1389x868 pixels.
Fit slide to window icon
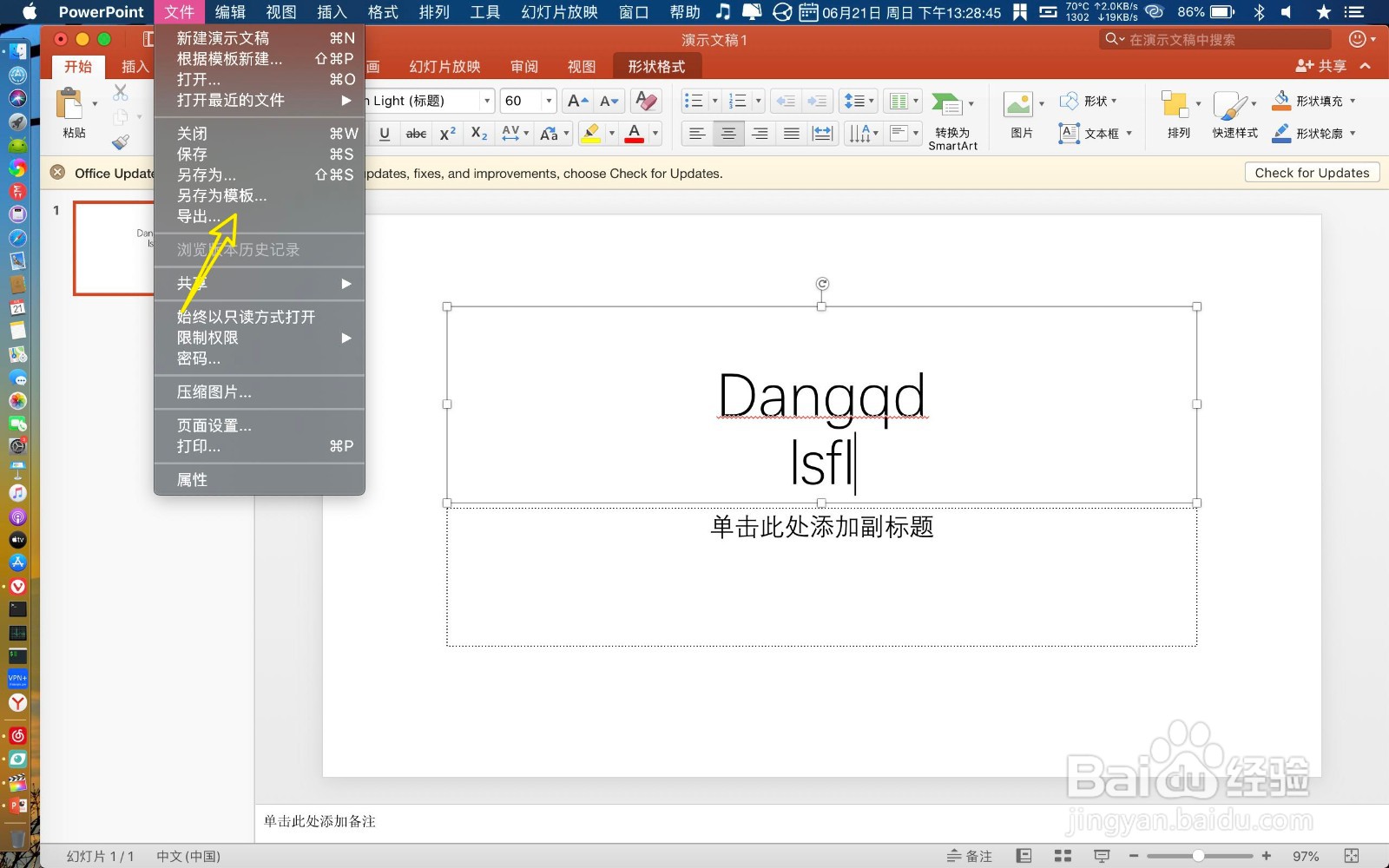point(1351,856)
